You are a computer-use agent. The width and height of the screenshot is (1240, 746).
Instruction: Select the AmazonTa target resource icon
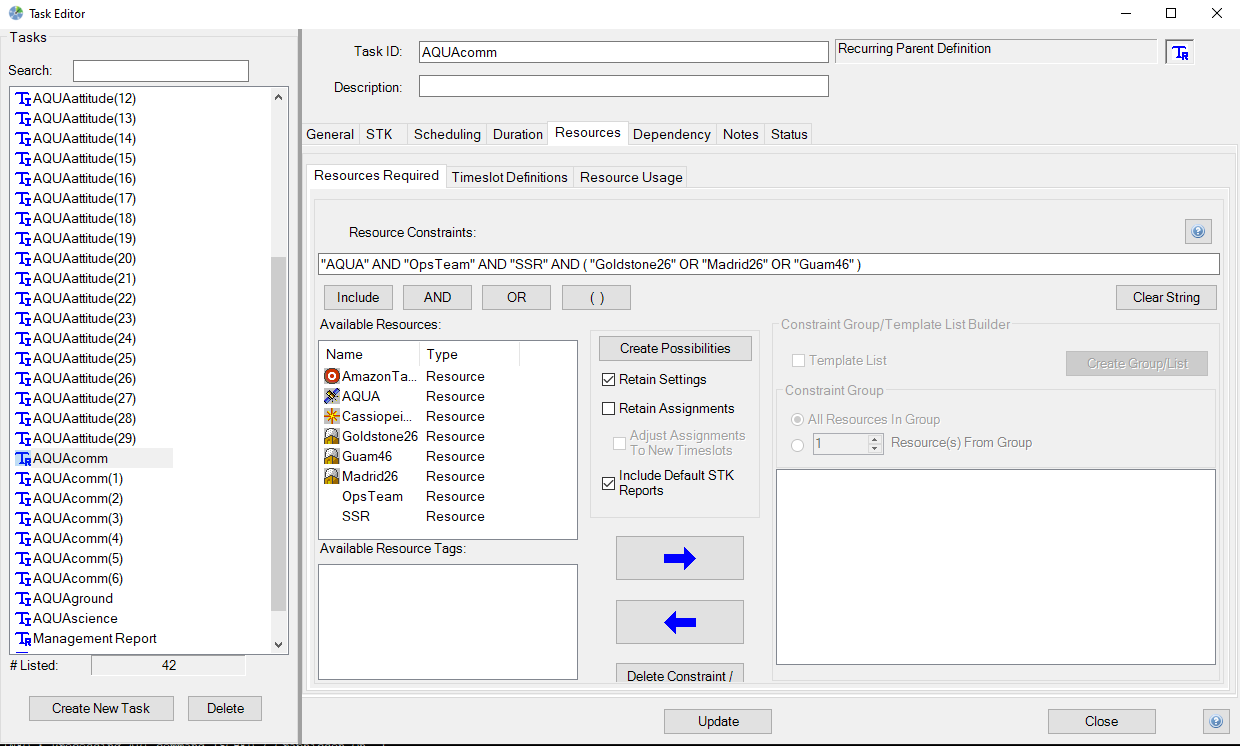tap(332, 377)
